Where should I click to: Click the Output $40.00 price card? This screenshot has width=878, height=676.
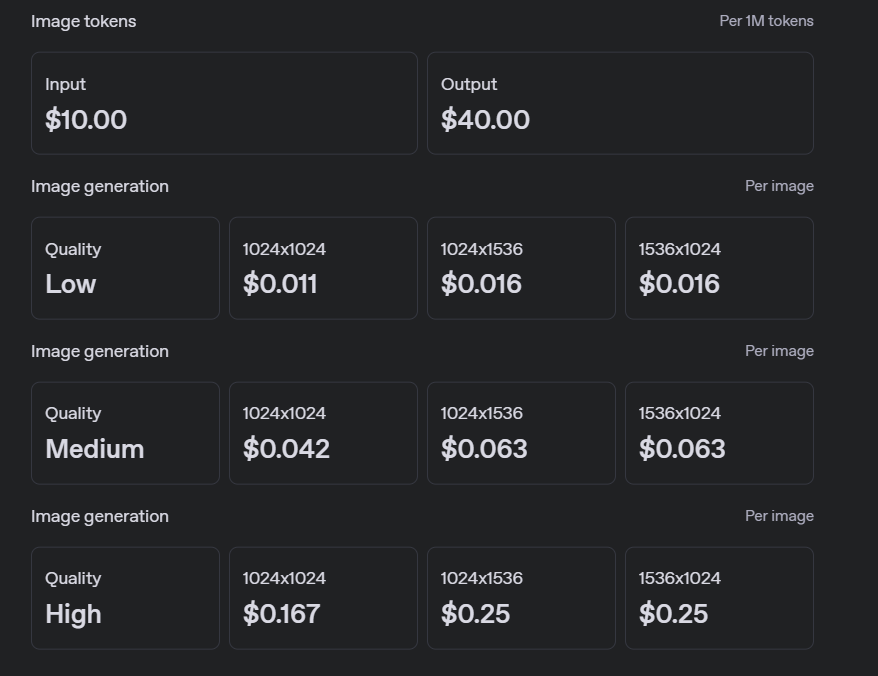point(620,103)
